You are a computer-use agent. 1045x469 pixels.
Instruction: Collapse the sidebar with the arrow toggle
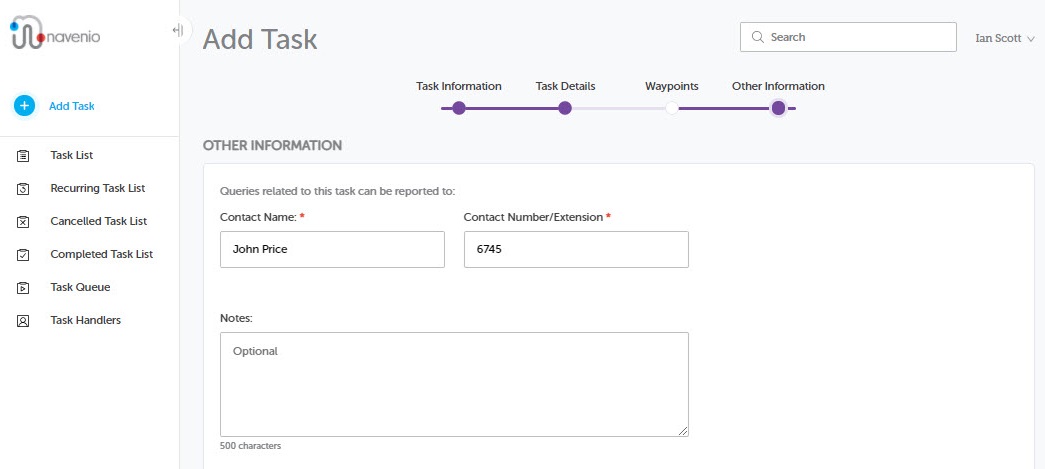[x=178, y=30]
